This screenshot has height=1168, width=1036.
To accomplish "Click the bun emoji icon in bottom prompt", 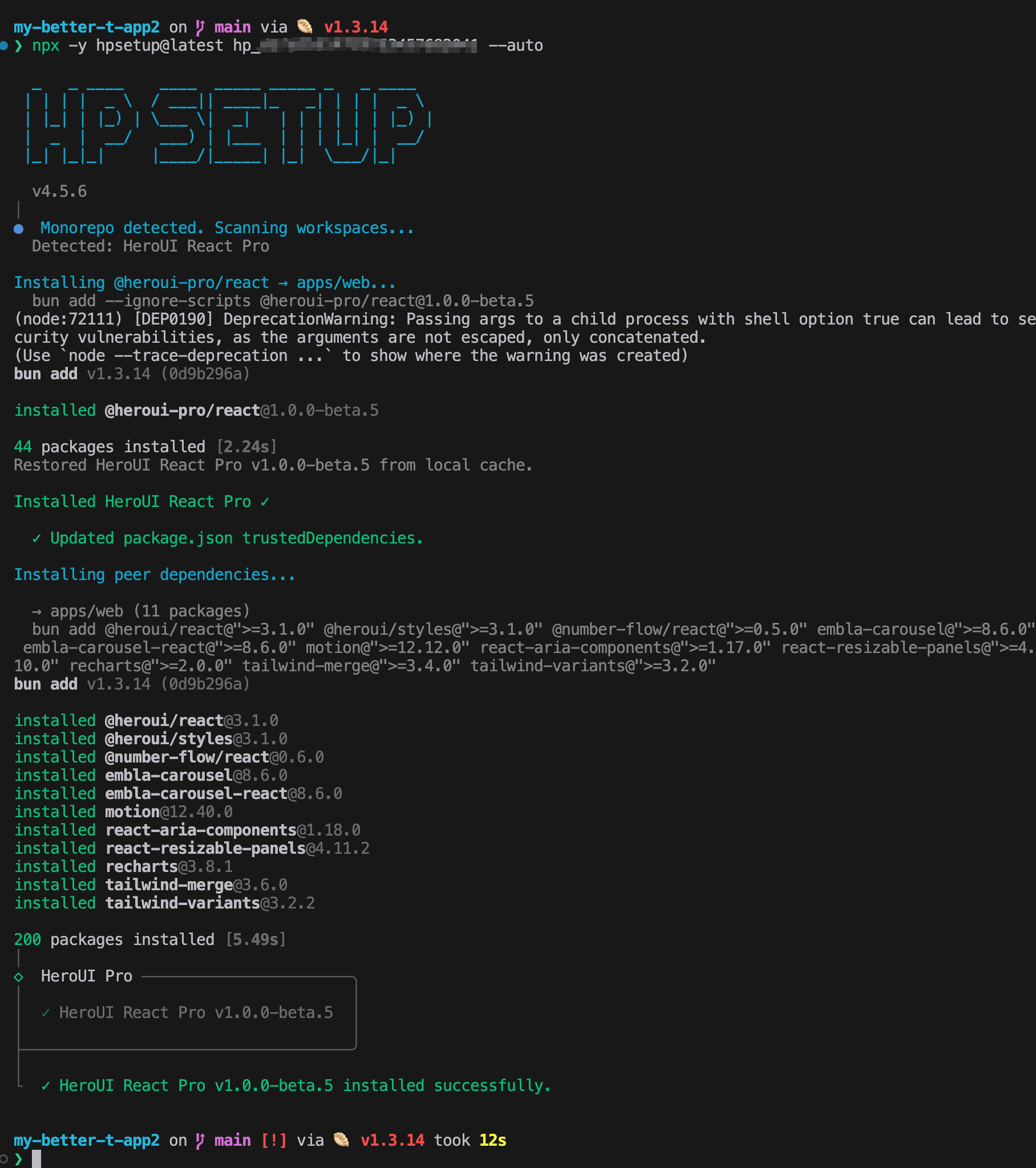I will [342, 1140].
